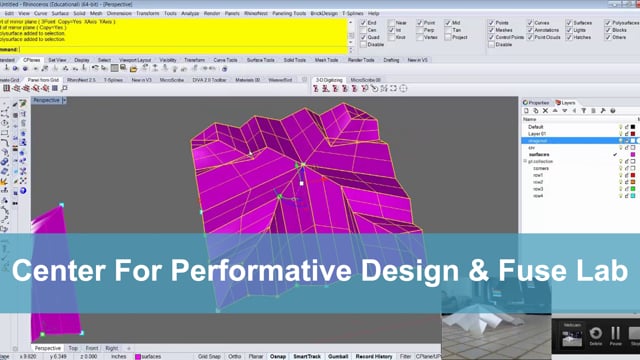Toggle Record History in status bar
640x360 pixels.
click(373, 356)
